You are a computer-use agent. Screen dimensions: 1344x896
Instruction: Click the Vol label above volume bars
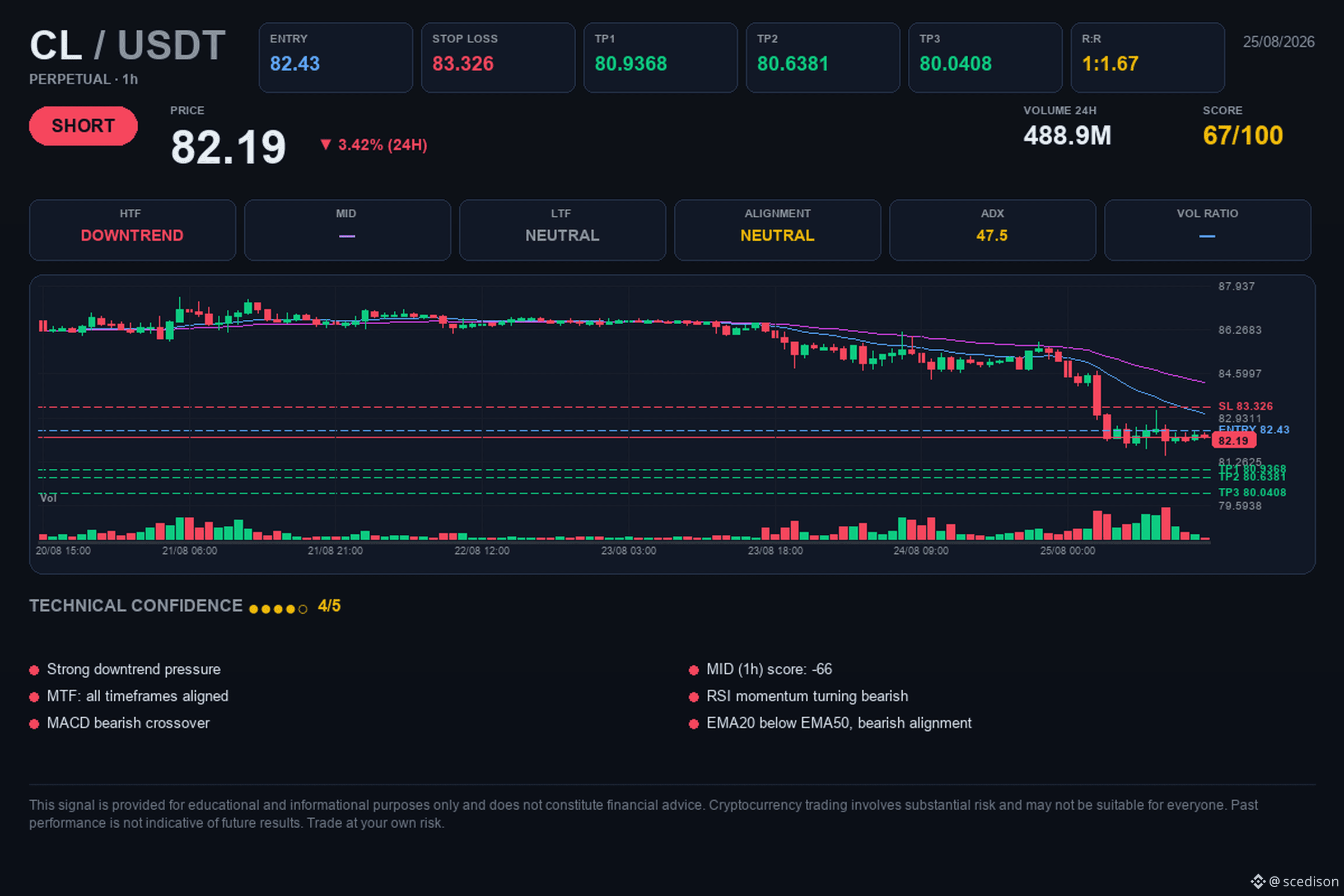click(x=48, y=498)
